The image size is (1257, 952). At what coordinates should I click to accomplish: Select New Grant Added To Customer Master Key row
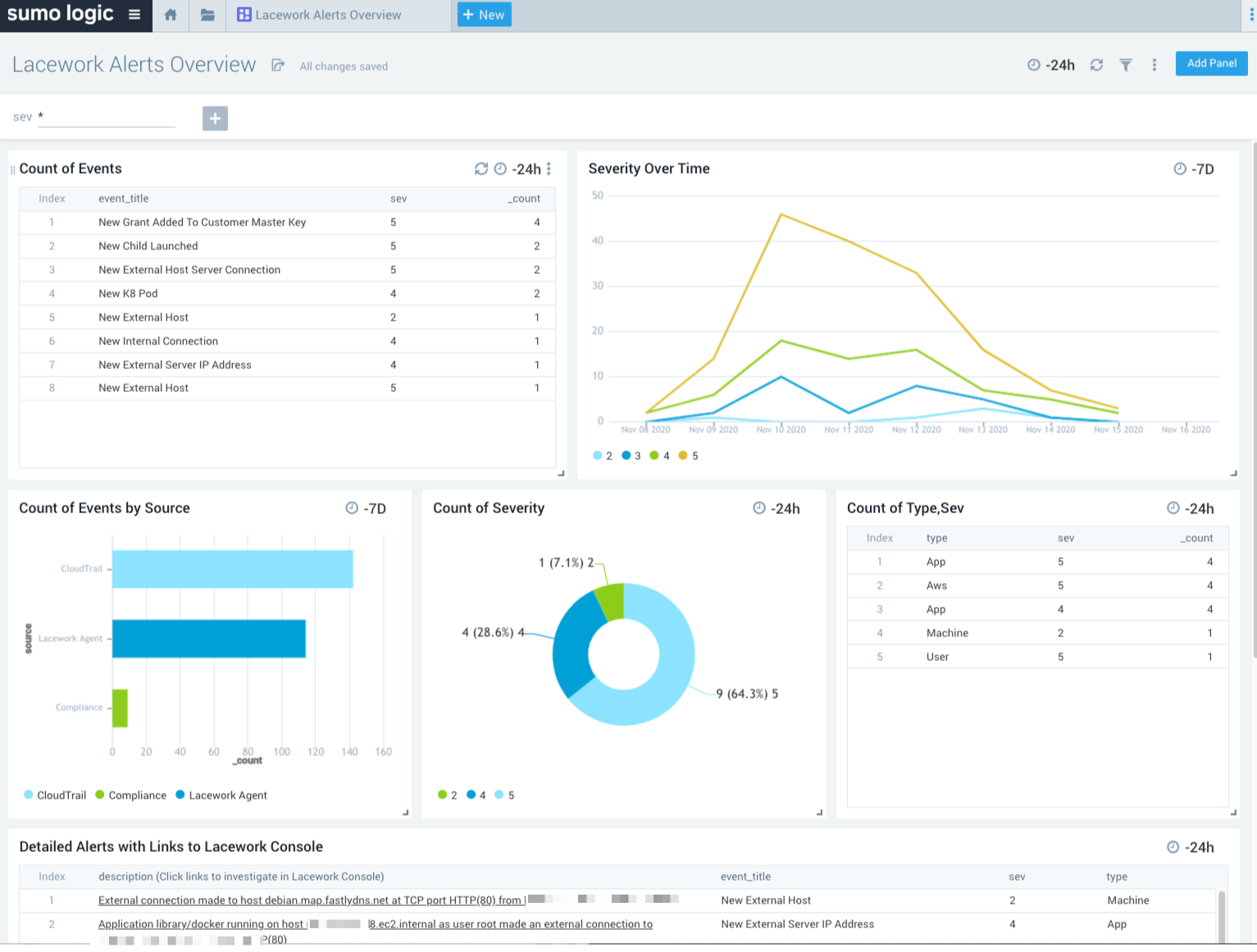287,222
